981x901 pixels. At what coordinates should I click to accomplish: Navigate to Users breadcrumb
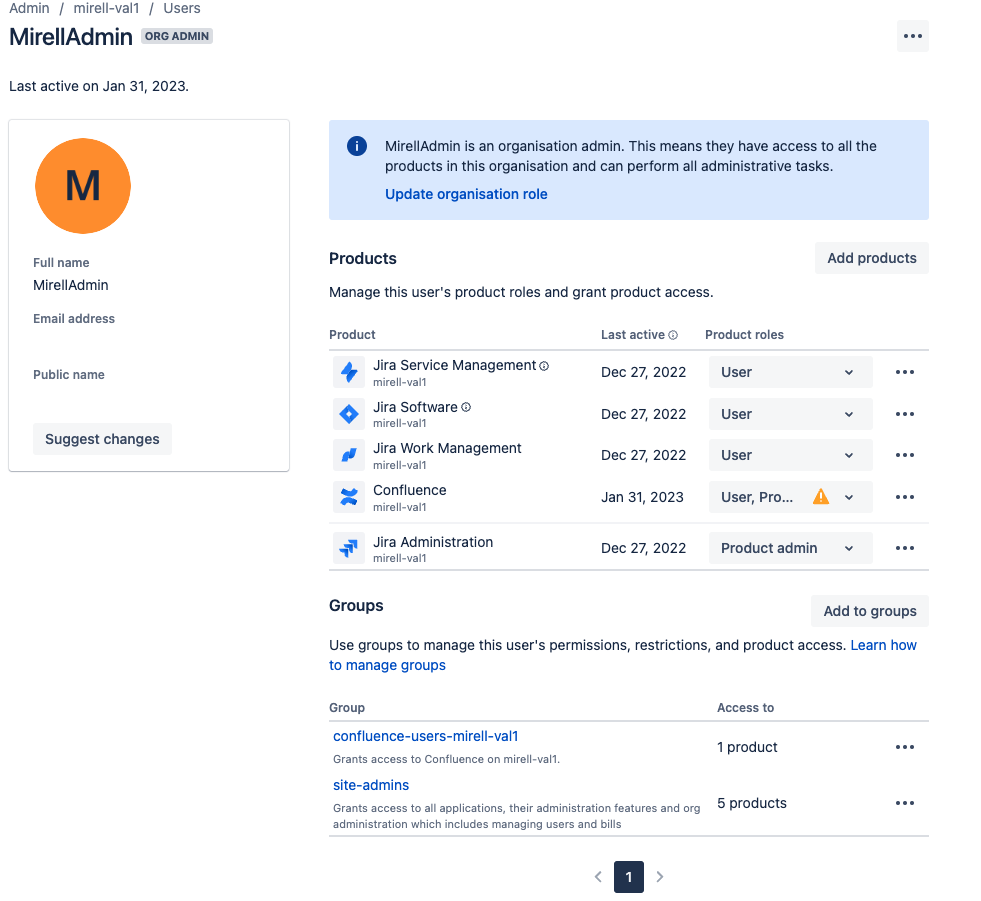click(182, 9)
